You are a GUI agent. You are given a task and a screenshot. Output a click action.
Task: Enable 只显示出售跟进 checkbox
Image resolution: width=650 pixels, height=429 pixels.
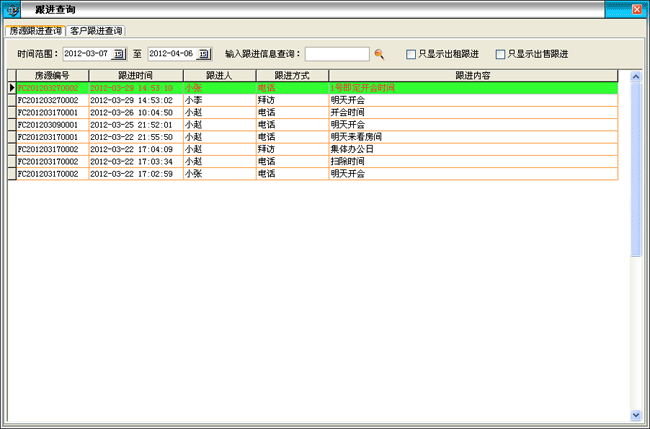[x=501, y=54]
